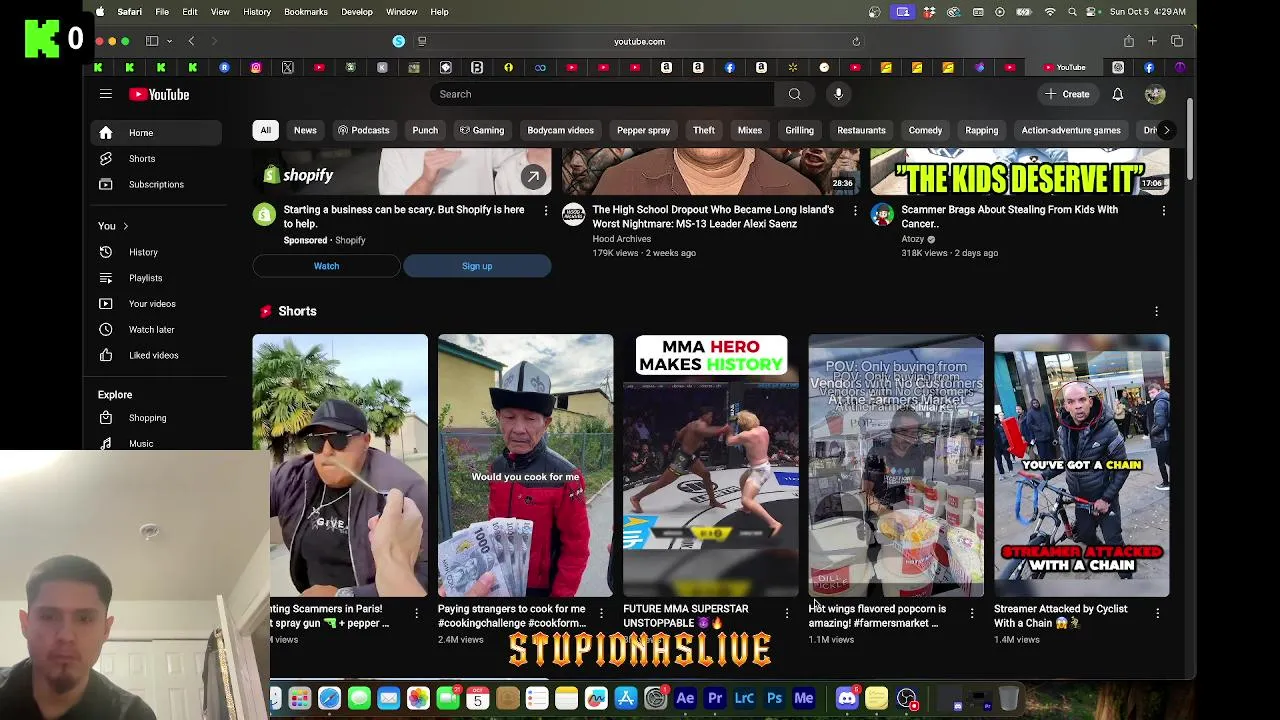Select the Grilling filter chip
1280x720 pixels.
(799, 130)
